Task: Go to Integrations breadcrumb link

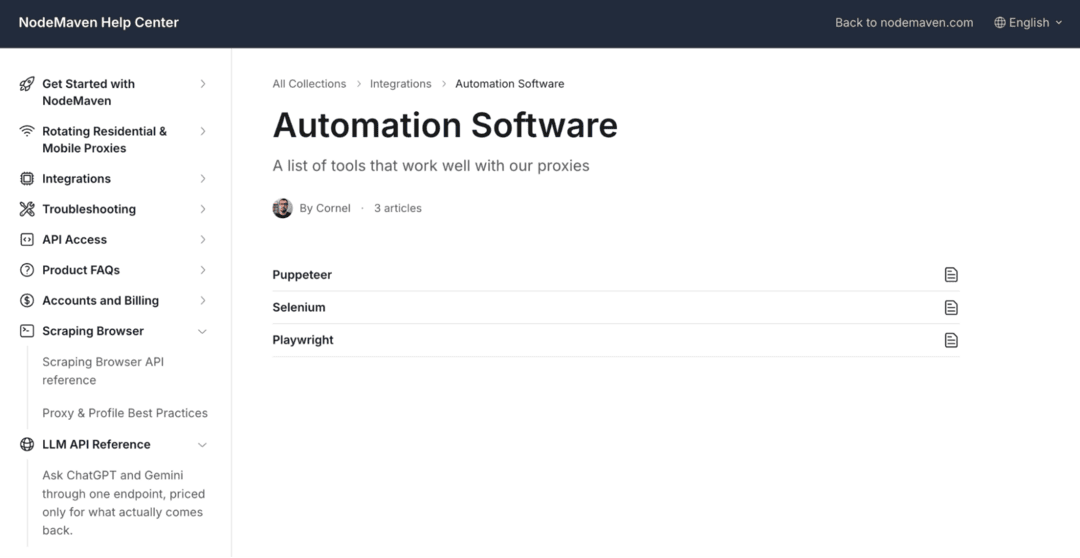Action: pos(400,83)
